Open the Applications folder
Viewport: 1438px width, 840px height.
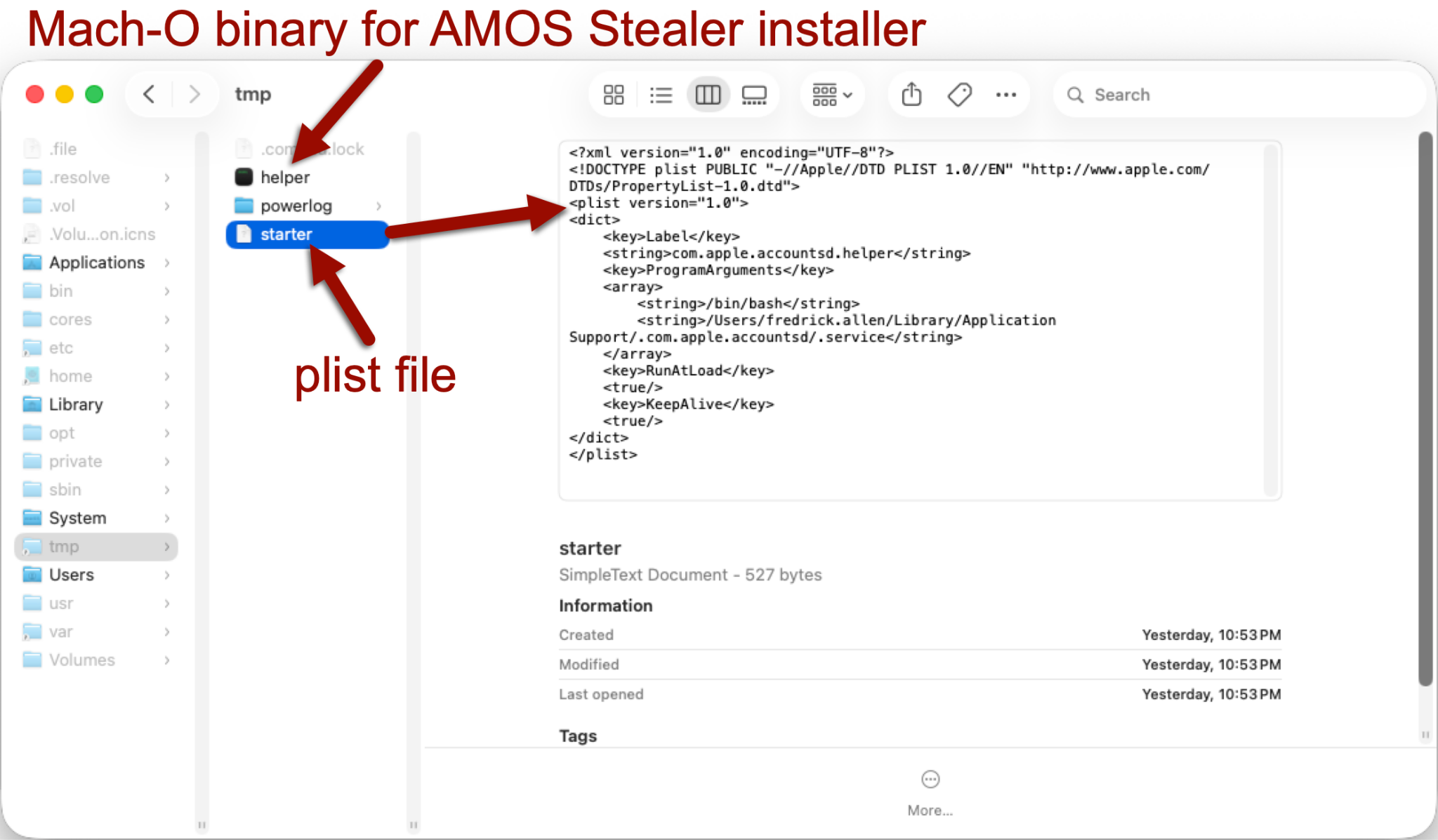(x=97, y=262)
